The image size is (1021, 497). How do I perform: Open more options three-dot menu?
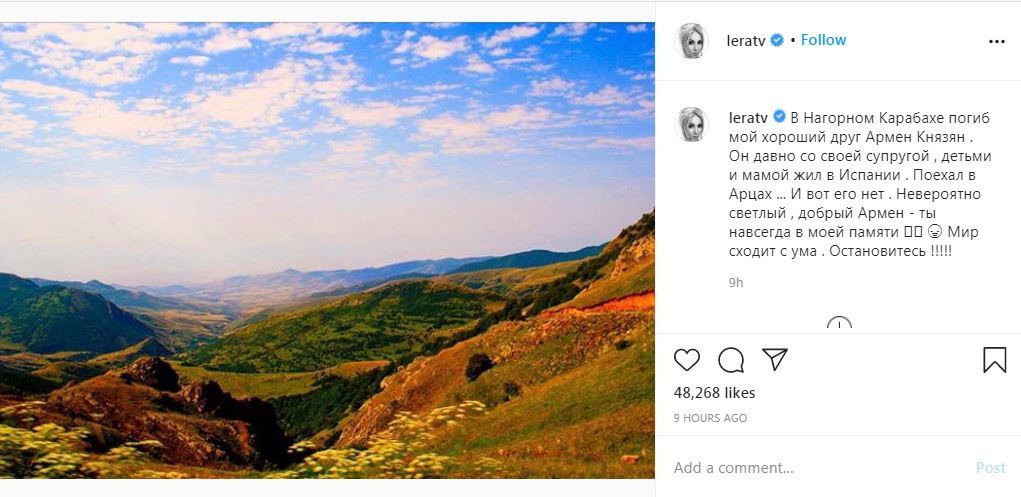point(996,42)
